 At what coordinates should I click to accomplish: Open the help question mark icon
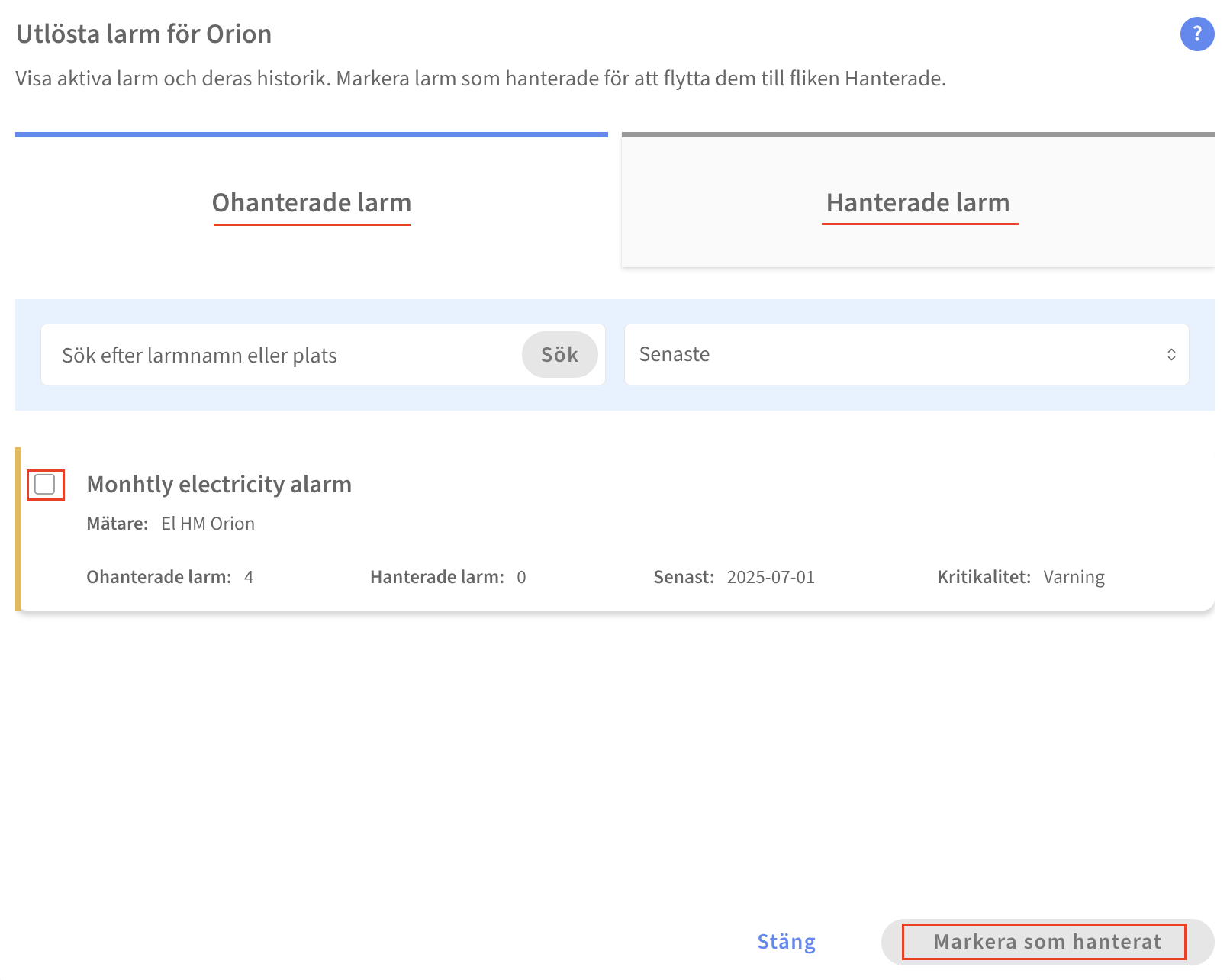(x=1196, y=34)
